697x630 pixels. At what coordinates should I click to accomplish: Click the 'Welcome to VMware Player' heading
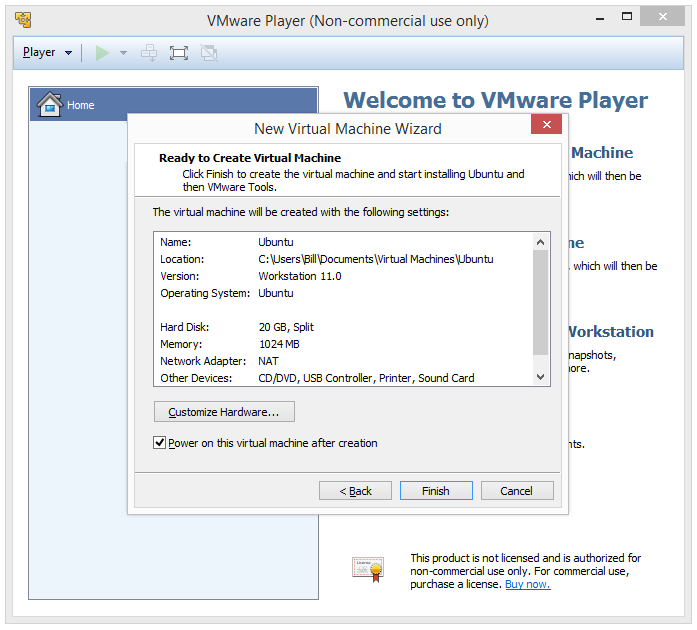tap(496, 100)
